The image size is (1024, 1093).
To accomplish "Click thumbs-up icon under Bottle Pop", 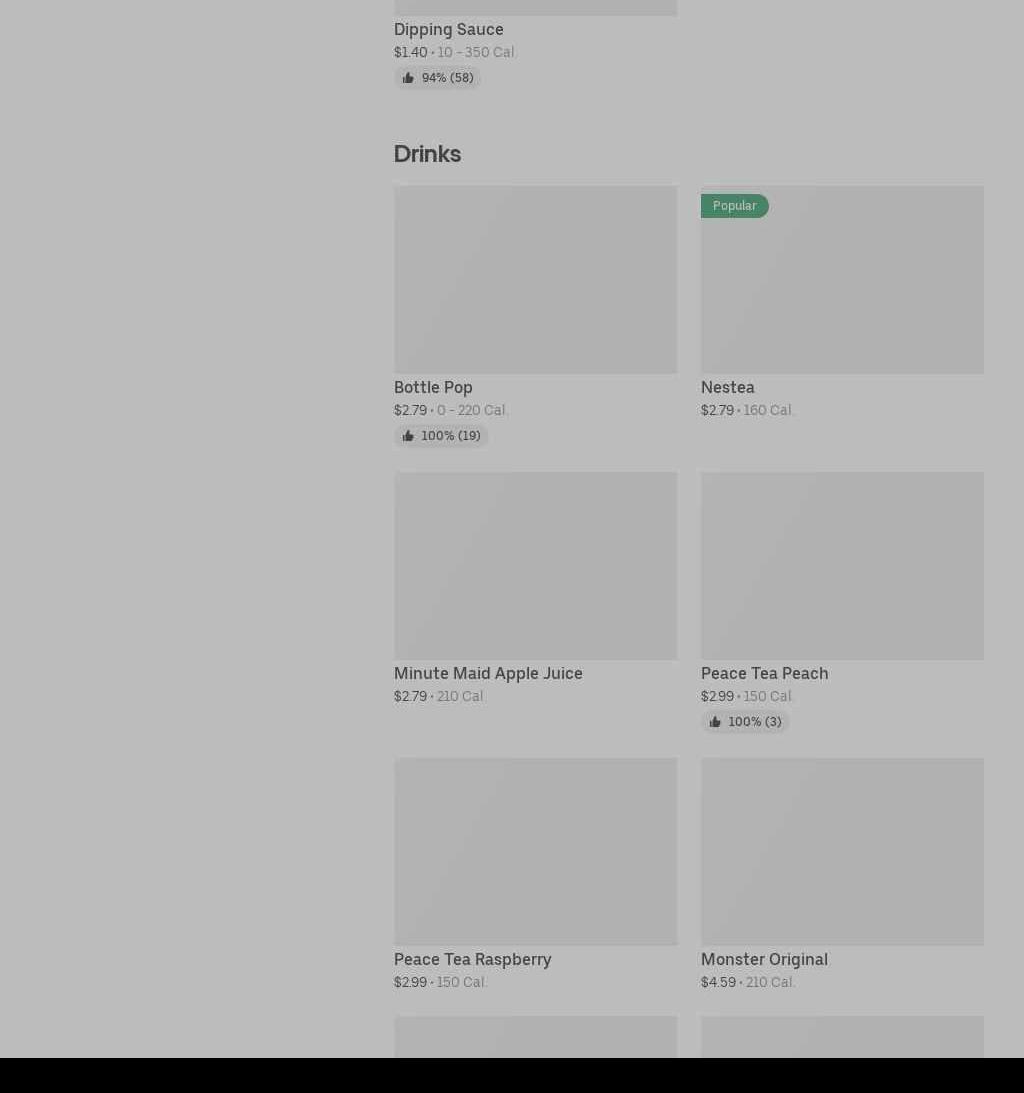I will click(x=408, y=436).
